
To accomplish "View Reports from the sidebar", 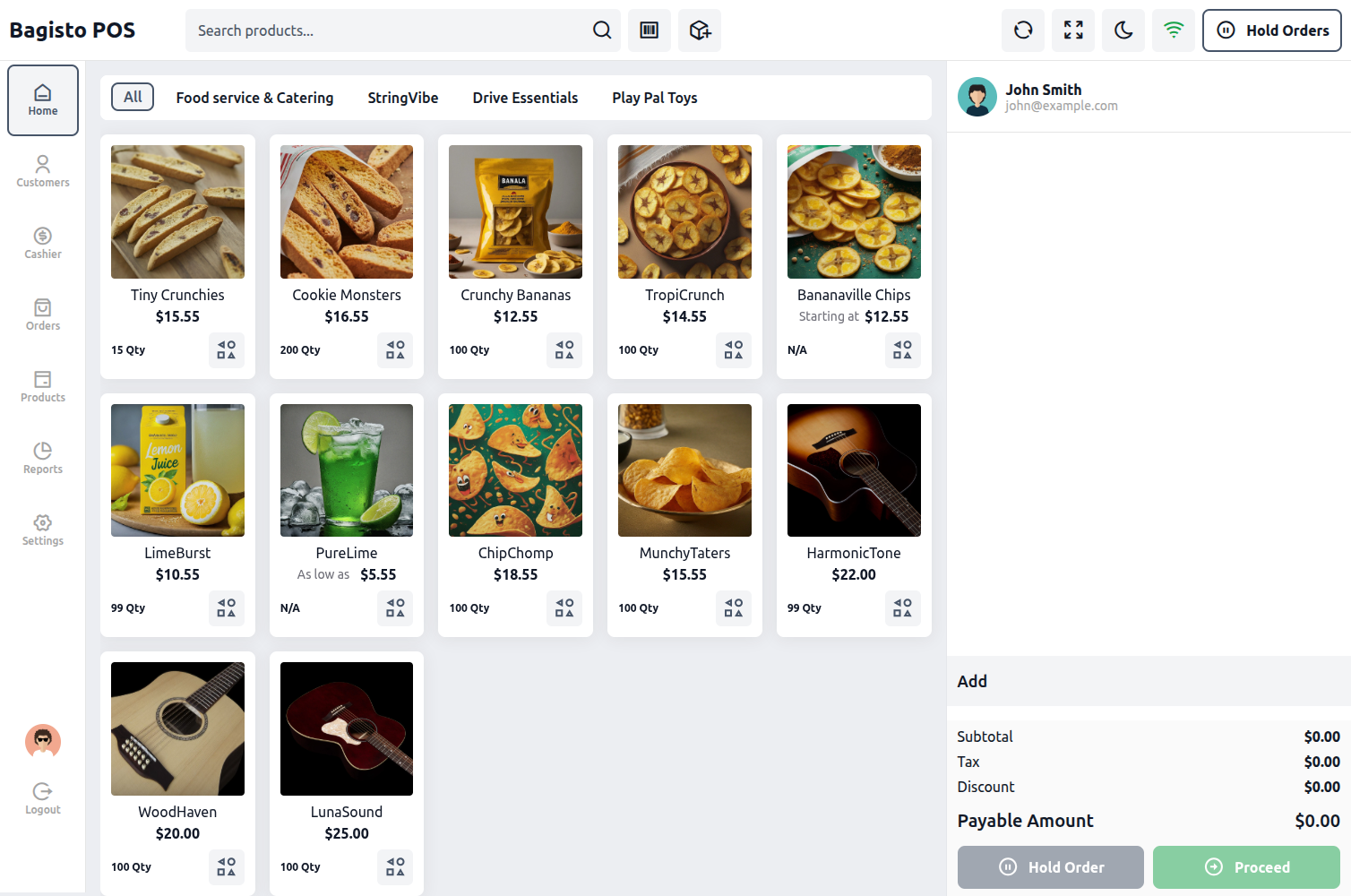I will 42,458.
